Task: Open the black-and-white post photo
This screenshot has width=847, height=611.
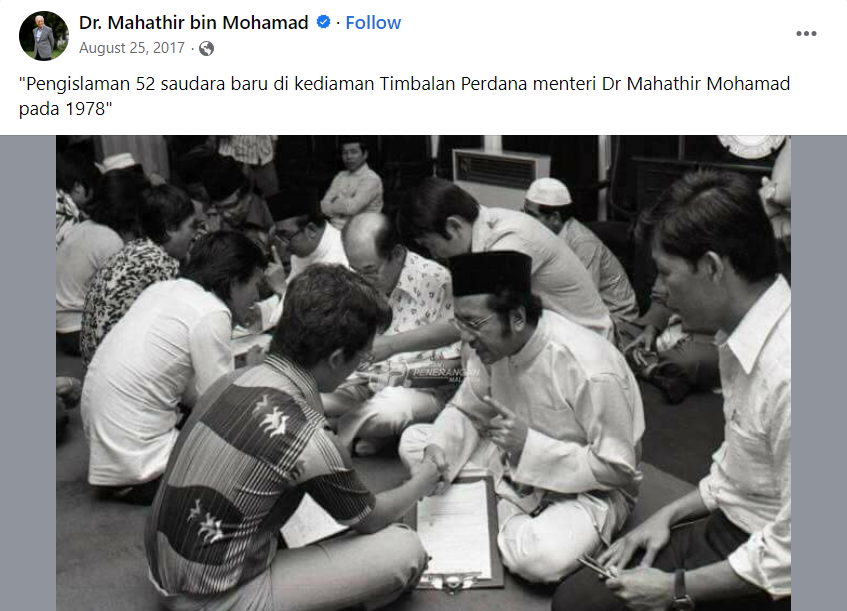Action: click(x=424, y=373)
